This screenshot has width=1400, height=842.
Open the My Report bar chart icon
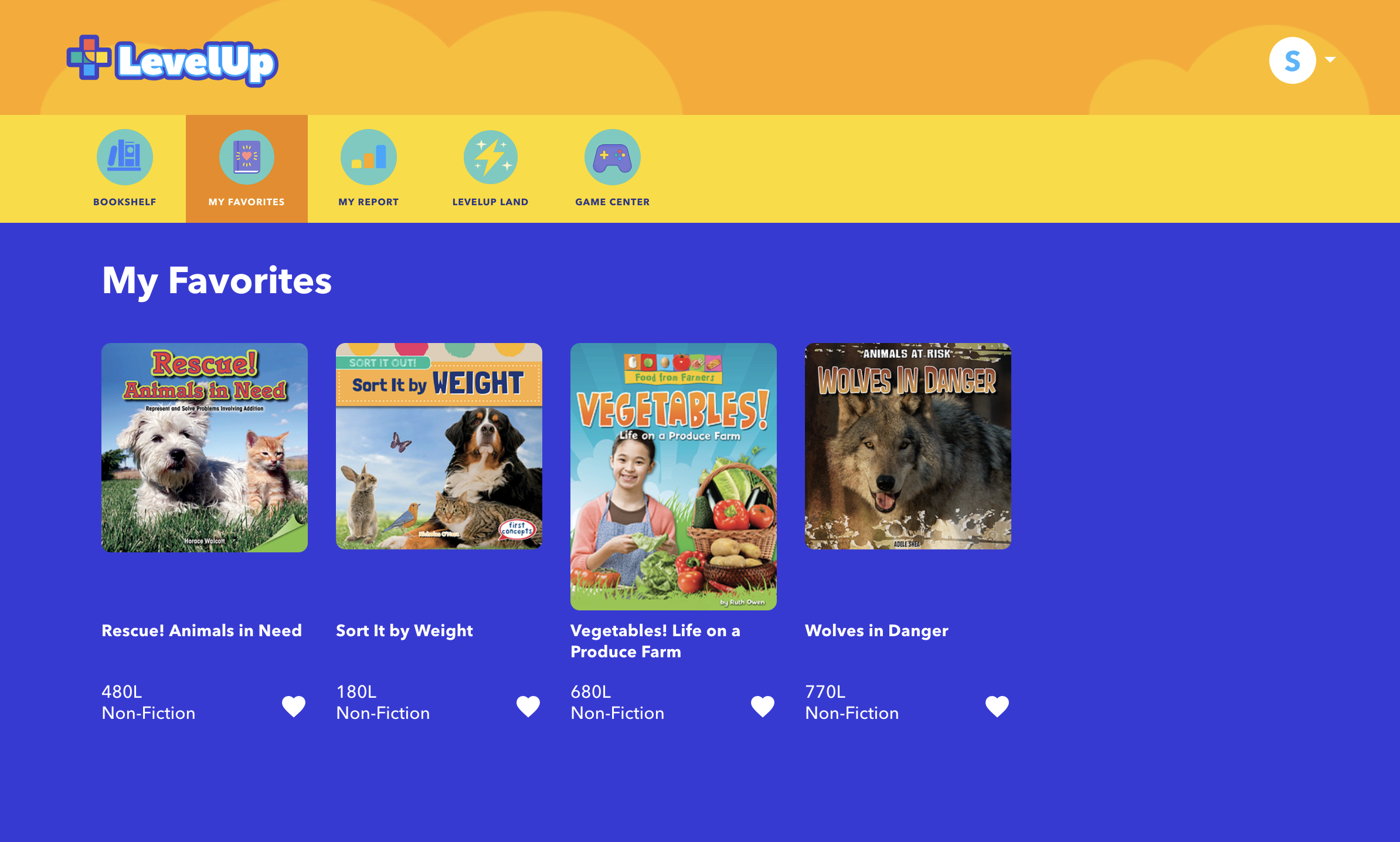click(369, 157)
